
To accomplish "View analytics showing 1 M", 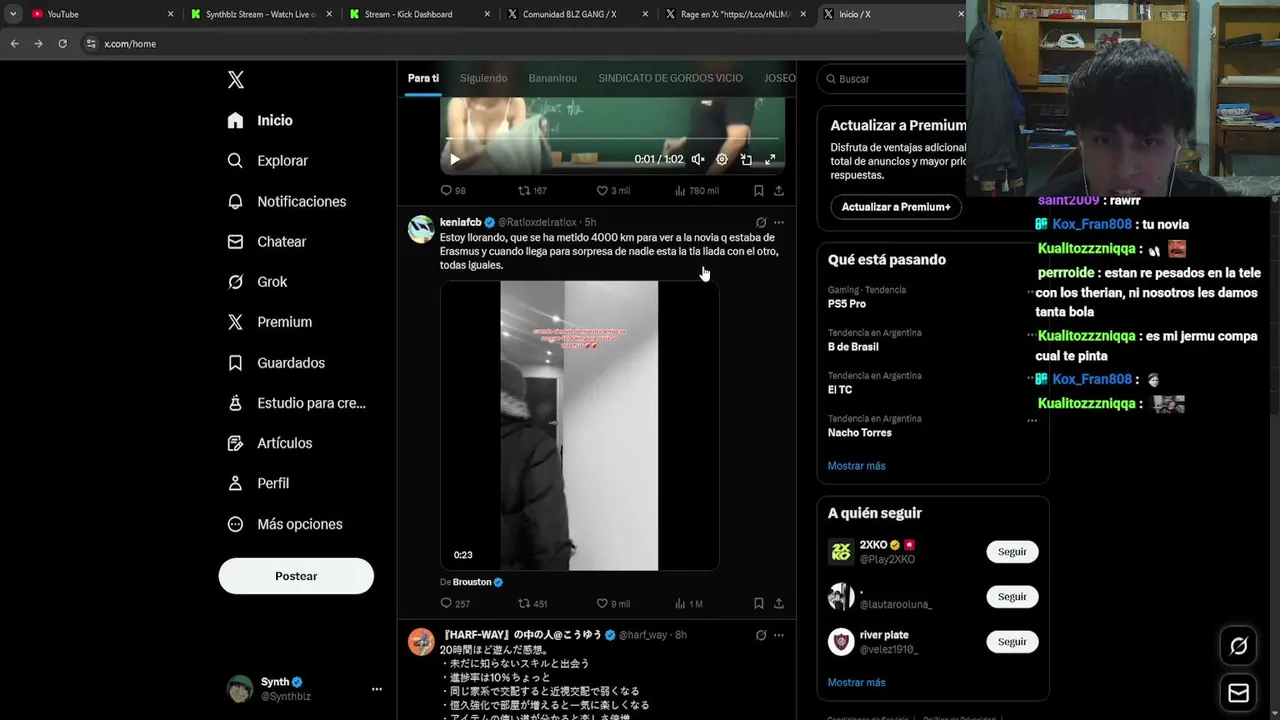I will [x=688, y=603].
